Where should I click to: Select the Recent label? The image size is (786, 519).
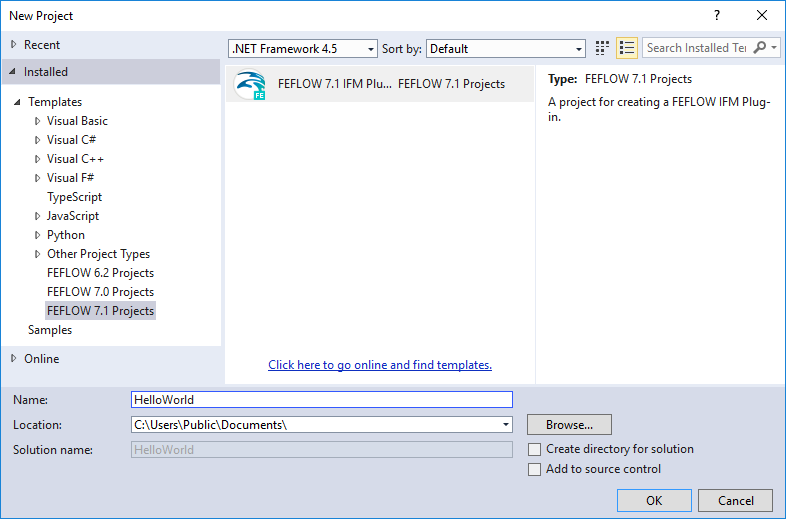point(42,45)
